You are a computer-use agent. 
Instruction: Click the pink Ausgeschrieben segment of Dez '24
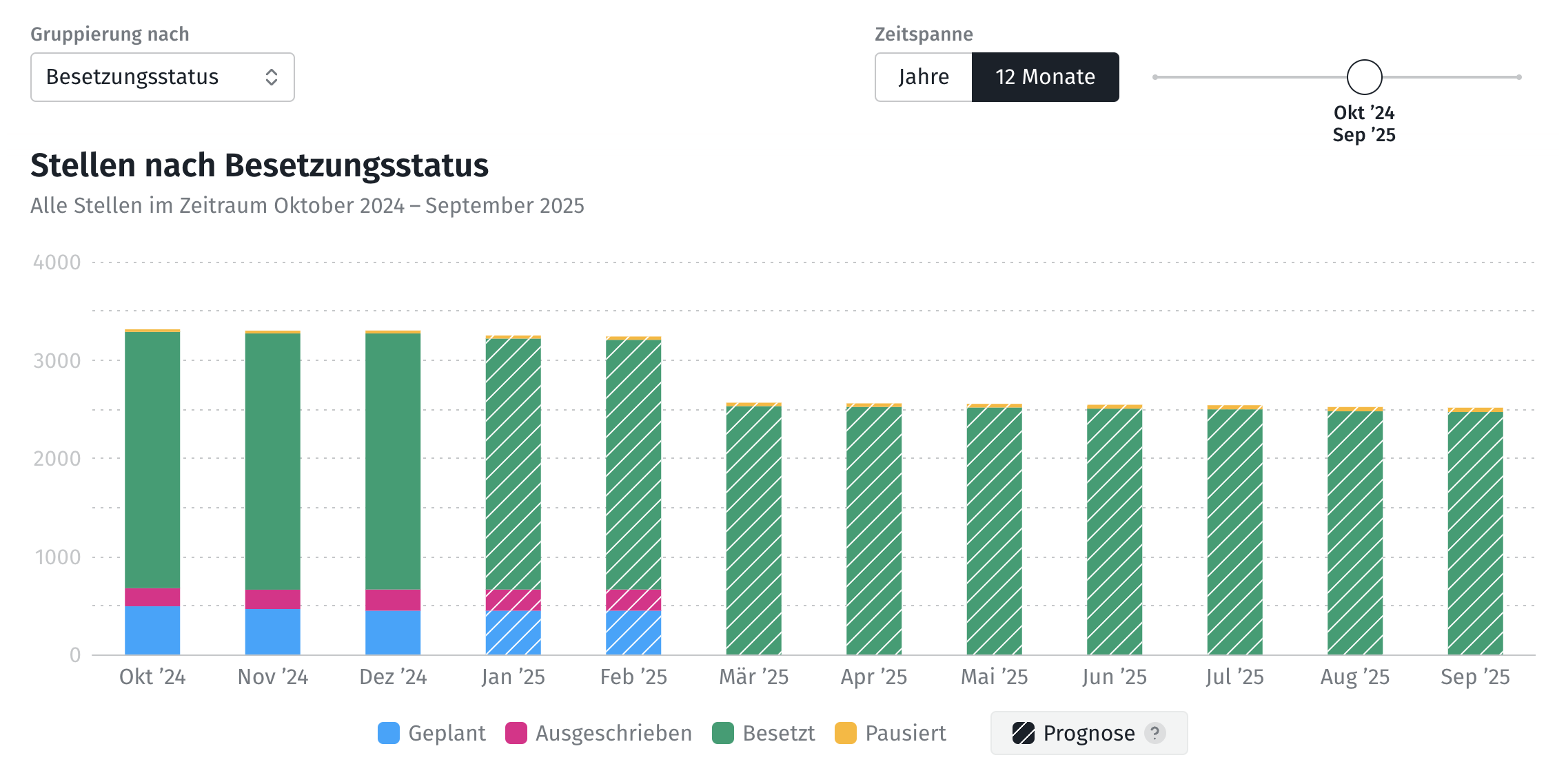pos(393,599)
